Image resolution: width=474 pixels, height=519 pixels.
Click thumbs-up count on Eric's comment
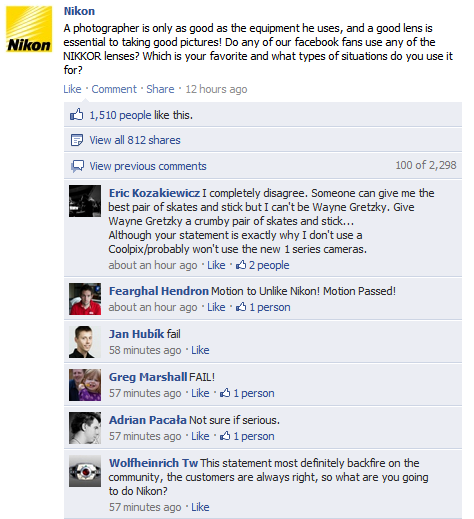point(262,265)
